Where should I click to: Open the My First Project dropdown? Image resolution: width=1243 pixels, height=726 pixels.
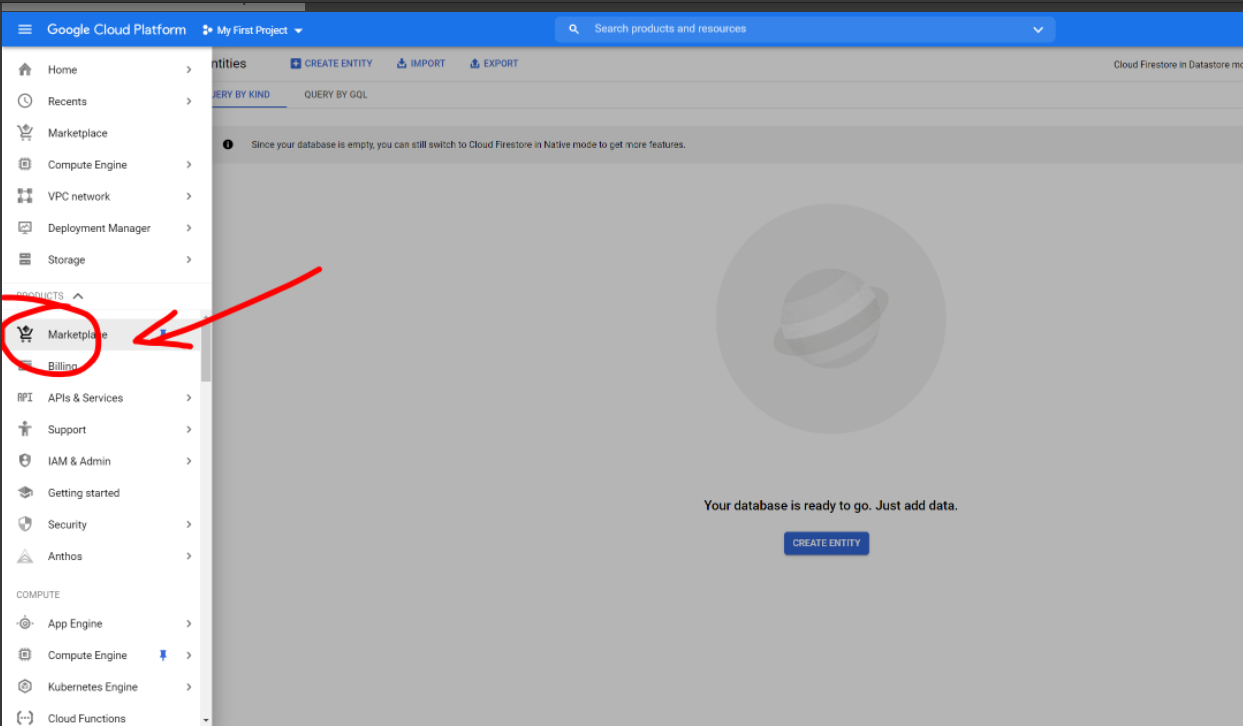[x=252, y=30]
